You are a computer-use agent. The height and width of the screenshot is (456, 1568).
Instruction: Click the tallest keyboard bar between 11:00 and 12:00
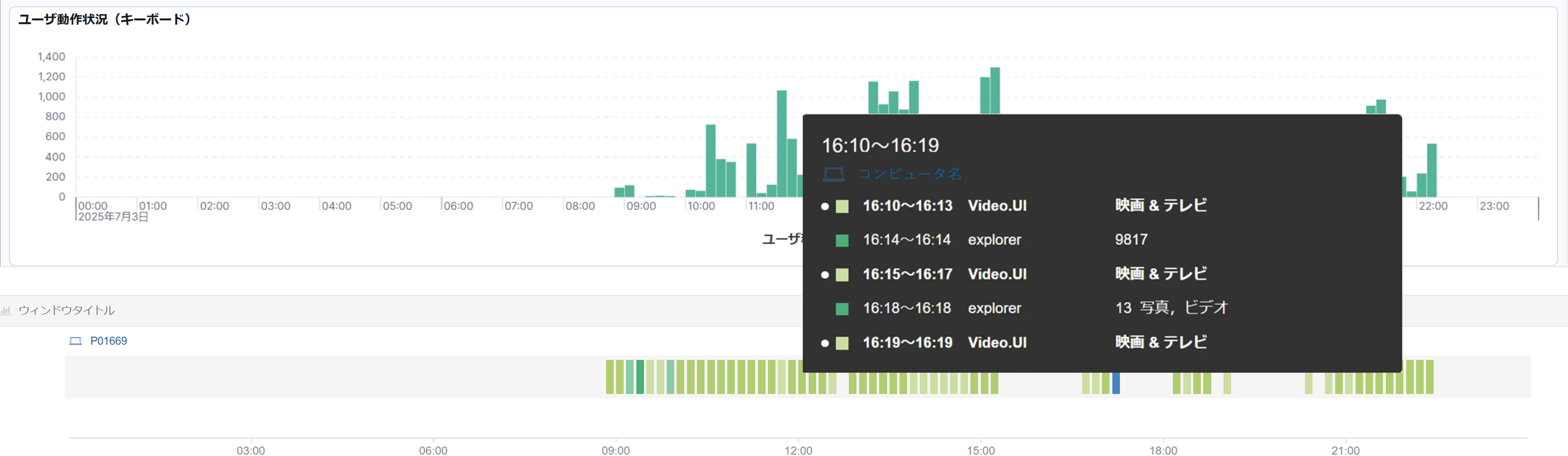(x=782, y=143)
